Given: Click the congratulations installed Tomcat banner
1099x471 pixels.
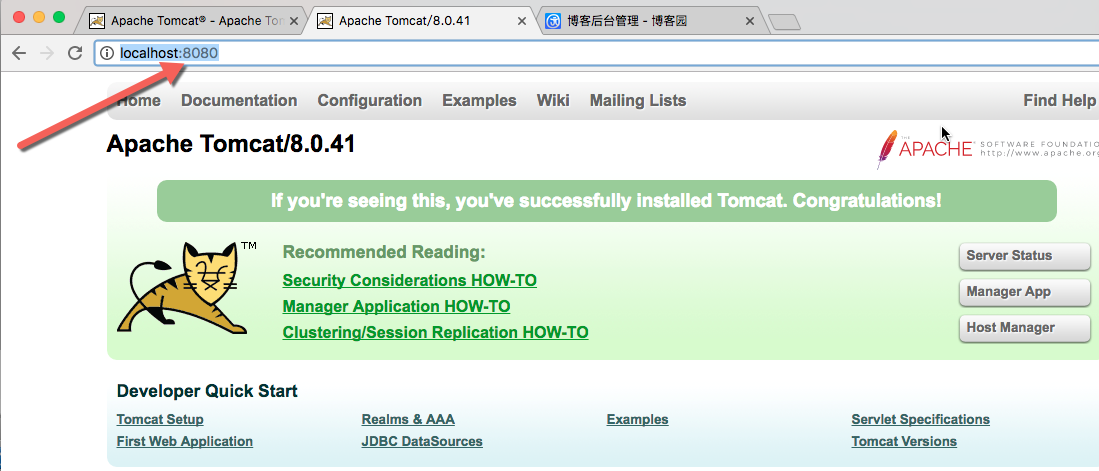Looking at the screenshot, I should coord(606,201).
